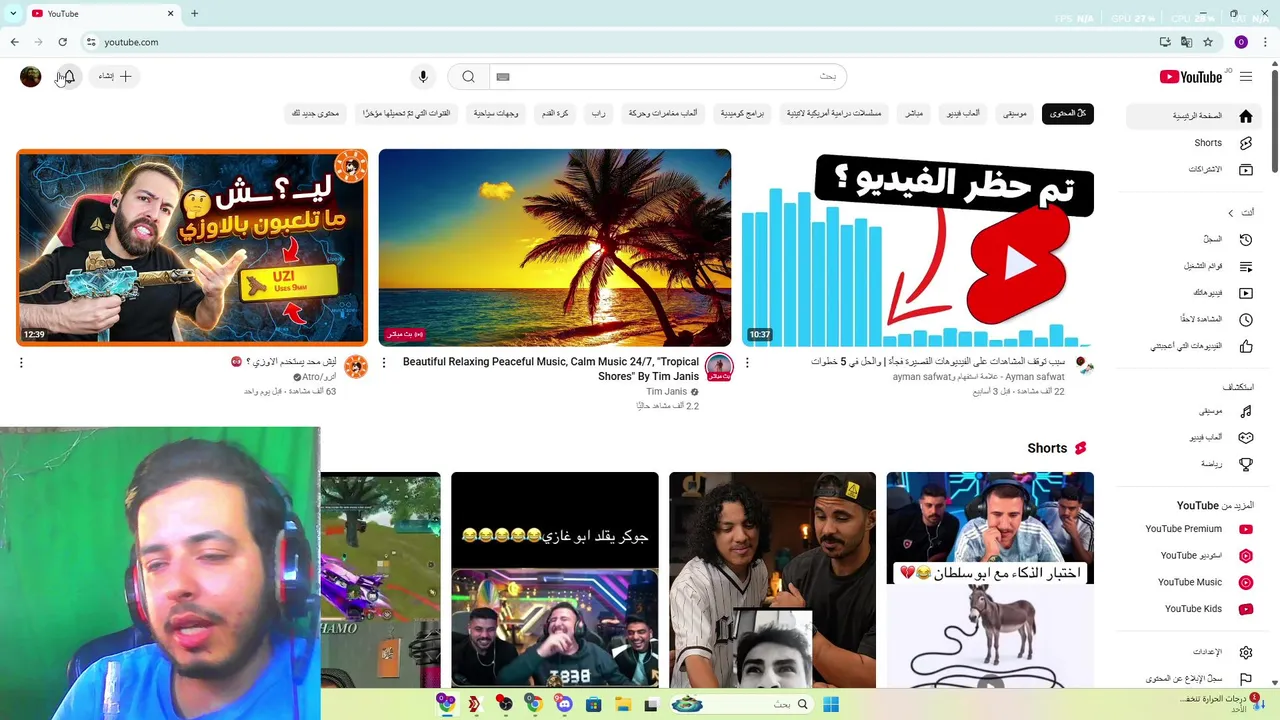Select the Tourist destinations filter chip

tap(496, 114)
